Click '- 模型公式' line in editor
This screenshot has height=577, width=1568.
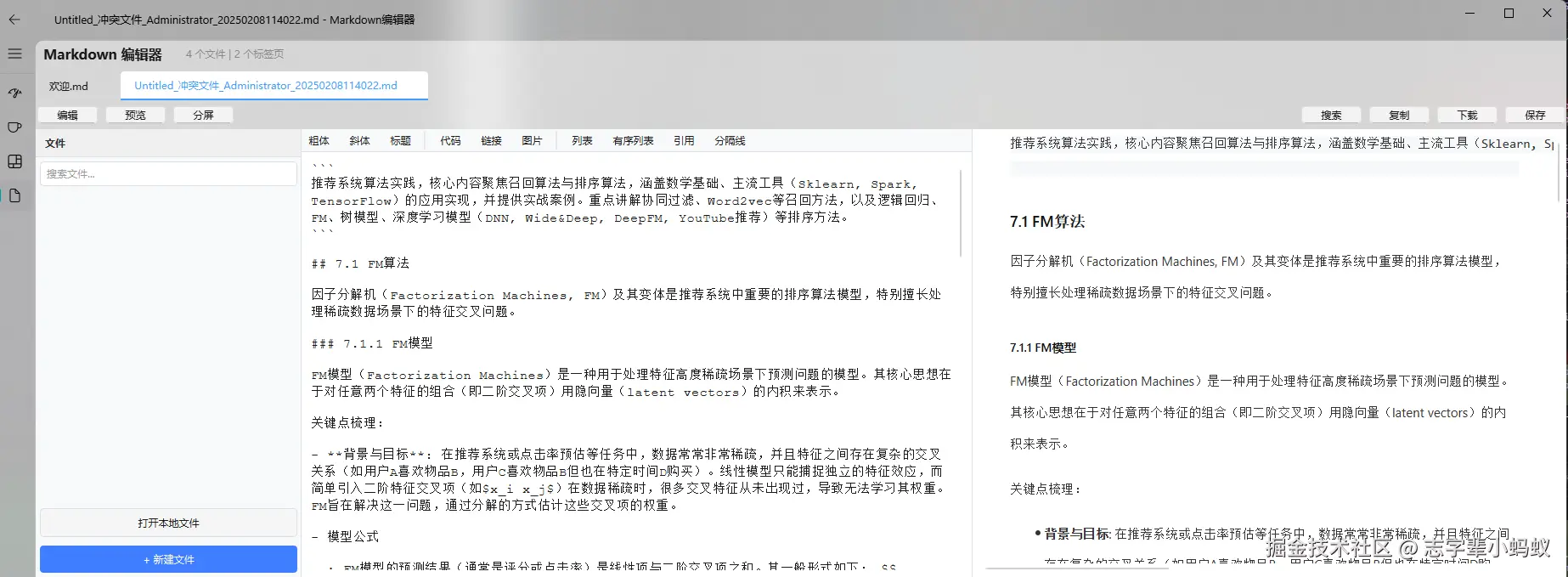[x=345, y=536]
